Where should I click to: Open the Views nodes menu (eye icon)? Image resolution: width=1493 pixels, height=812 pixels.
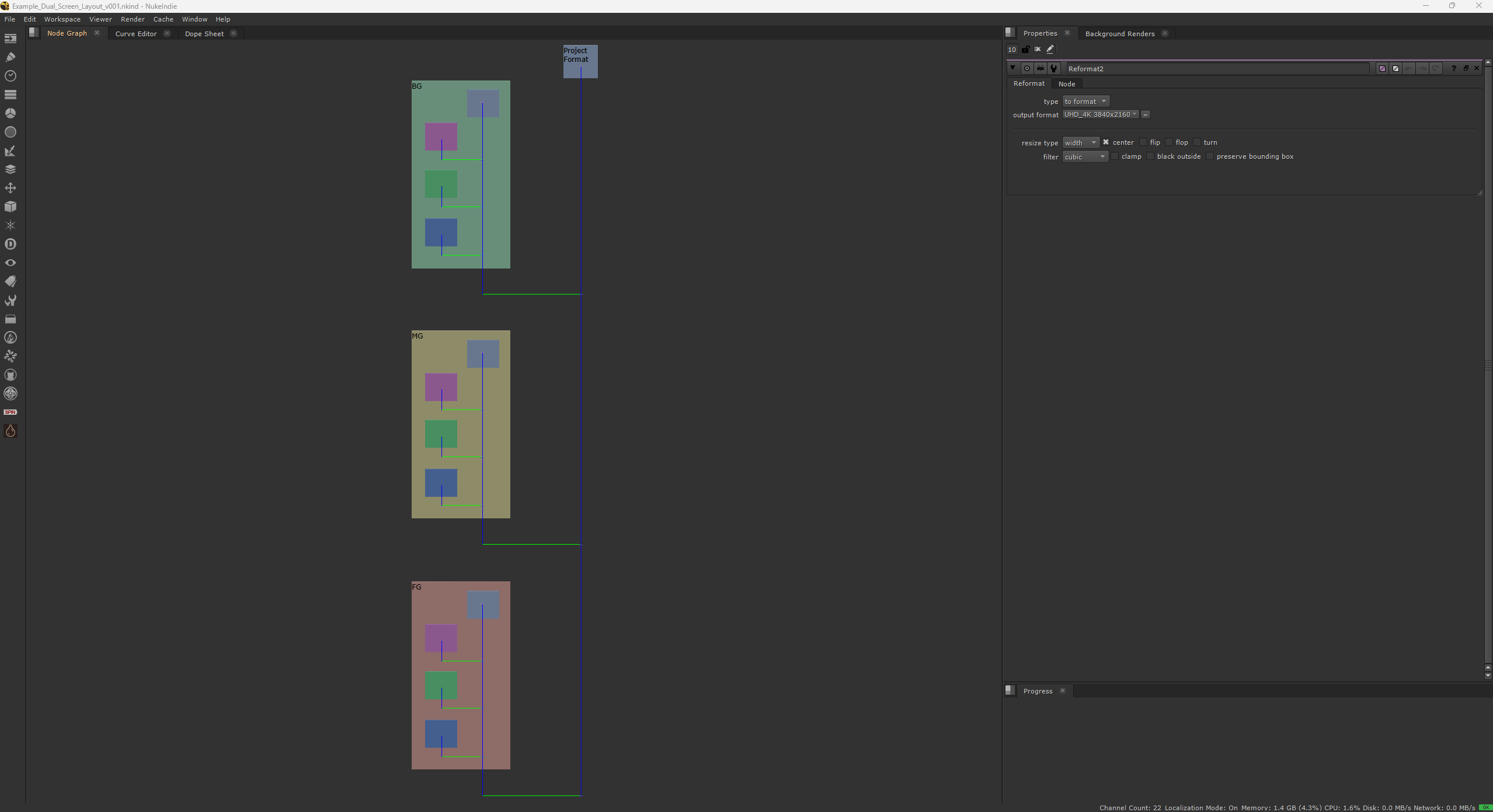tap(11, 263)
